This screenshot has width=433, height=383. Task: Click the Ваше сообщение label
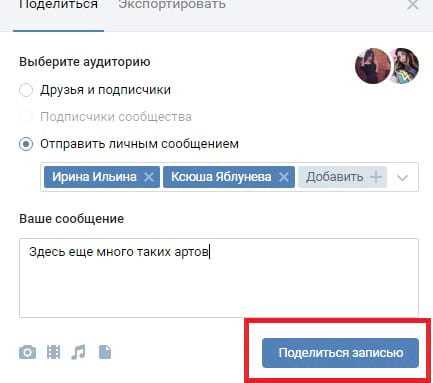[x=72, y=219]
